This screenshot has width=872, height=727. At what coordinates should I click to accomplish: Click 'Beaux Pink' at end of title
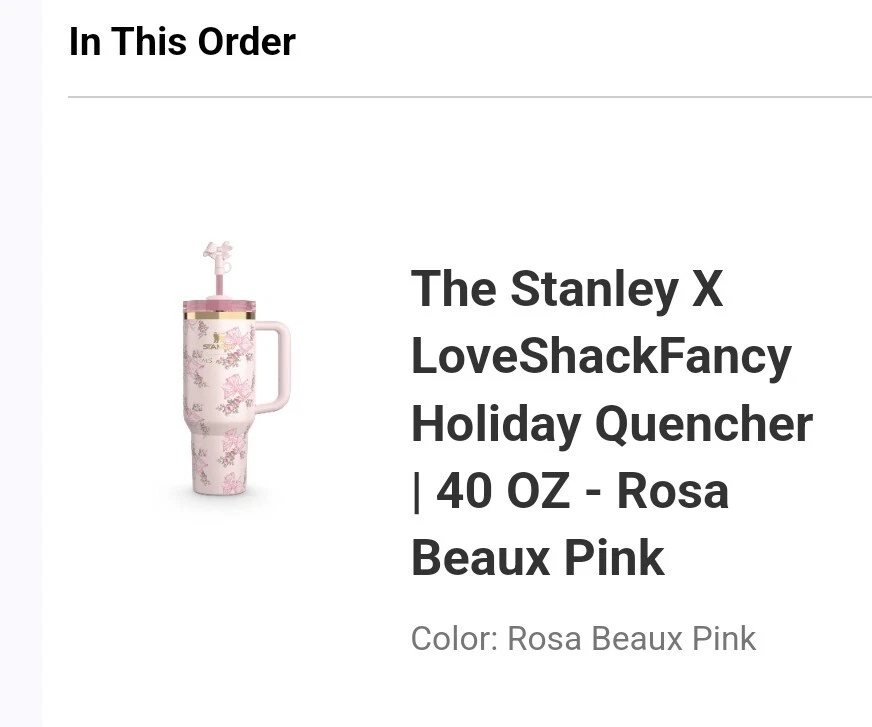coord(537,558)
